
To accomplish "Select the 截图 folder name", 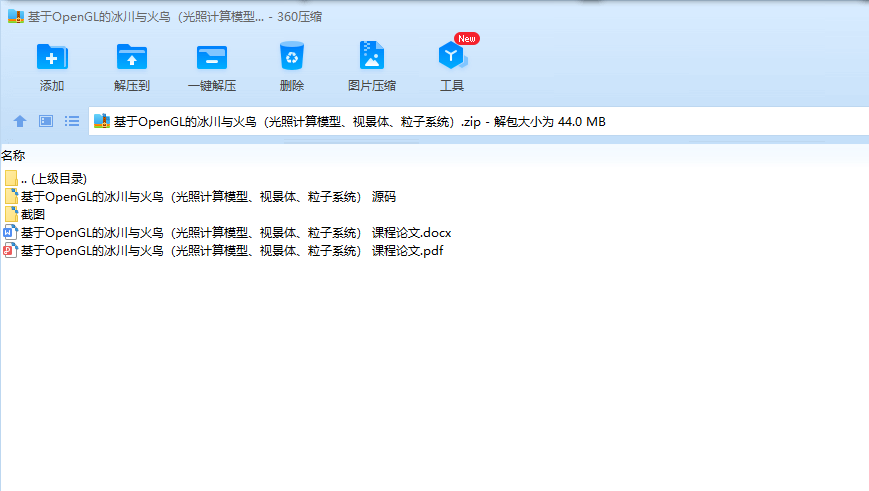I will pyautogui.click(x=33, y=214).
